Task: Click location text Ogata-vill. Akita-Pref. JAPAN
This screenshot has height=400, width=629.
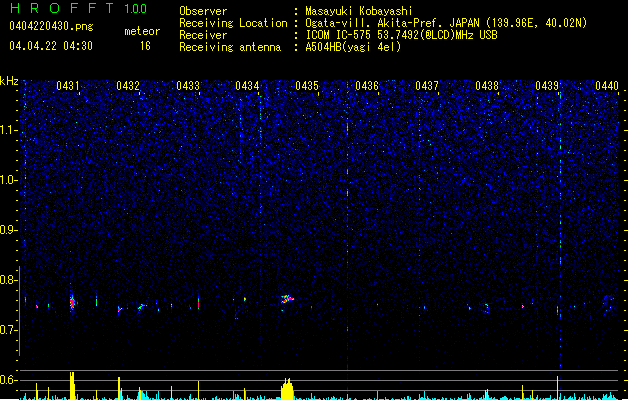Action: [x=392, y=23]
